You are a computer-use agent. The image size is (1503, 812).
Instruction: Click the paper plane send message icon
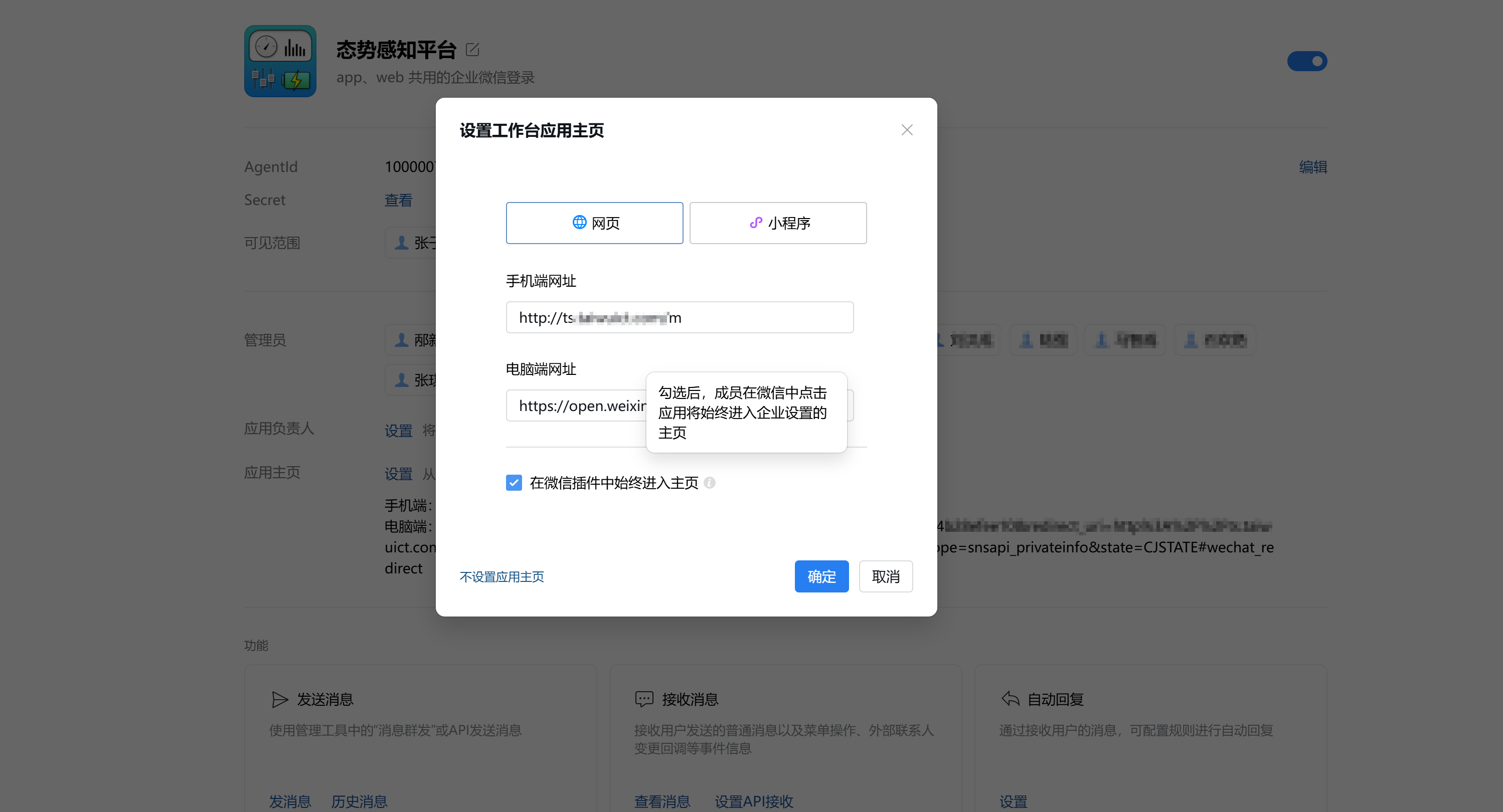[279, 699]
